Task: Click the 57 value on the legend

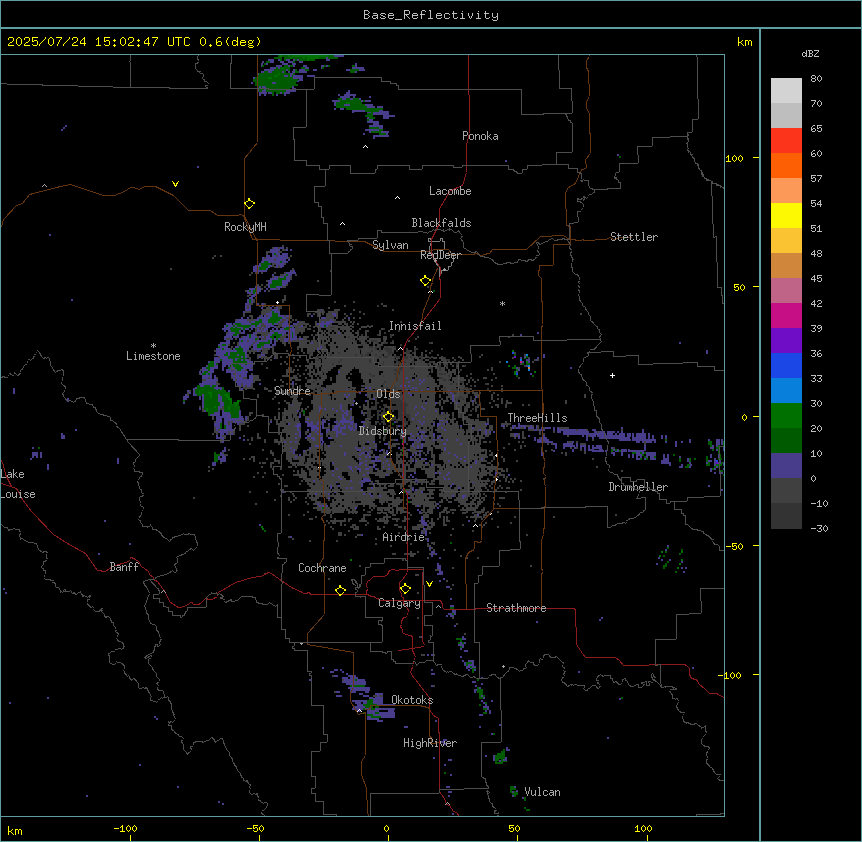Action: tap(816, 178)
